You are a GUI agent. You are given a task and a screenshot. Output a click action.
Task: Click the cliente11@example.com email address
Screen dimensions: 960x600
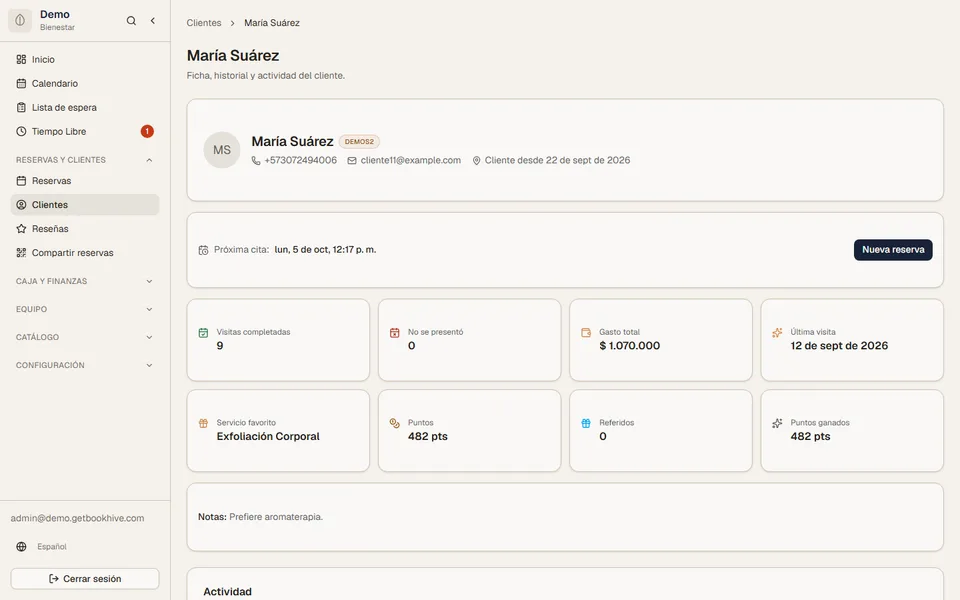[410, 160]
